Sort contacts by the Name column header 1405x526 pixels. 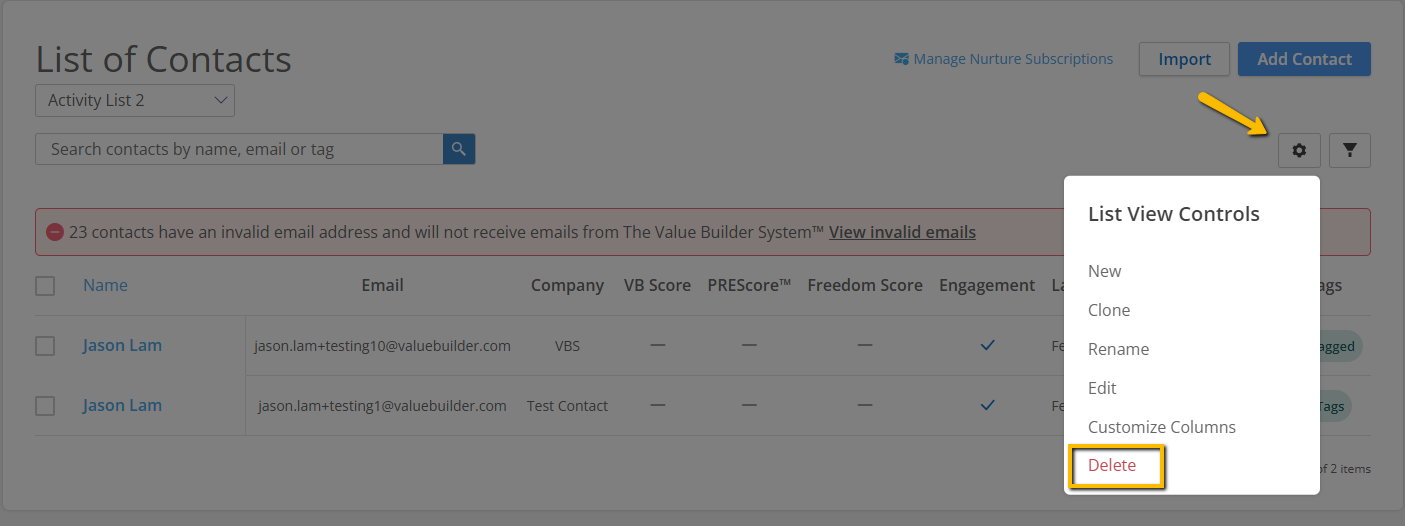pos(105,285)
